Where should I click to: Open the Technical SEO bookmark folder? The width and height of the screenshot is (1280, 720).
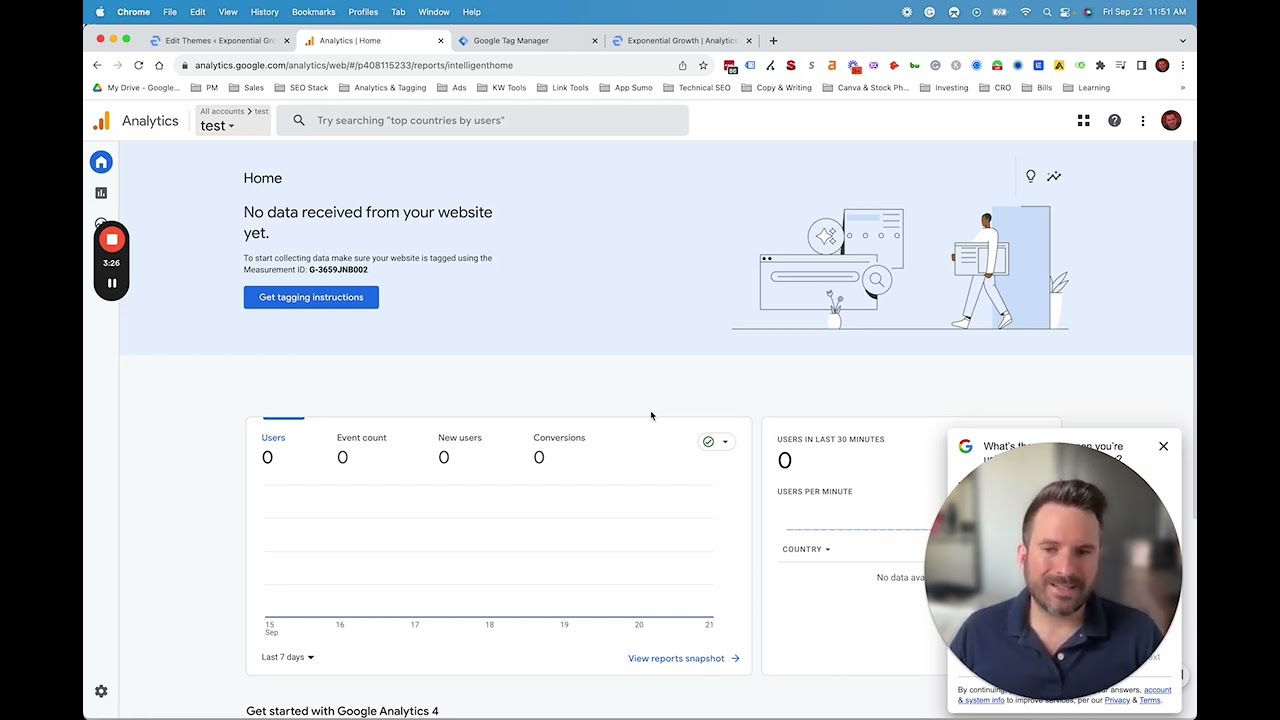coord(697,88)
